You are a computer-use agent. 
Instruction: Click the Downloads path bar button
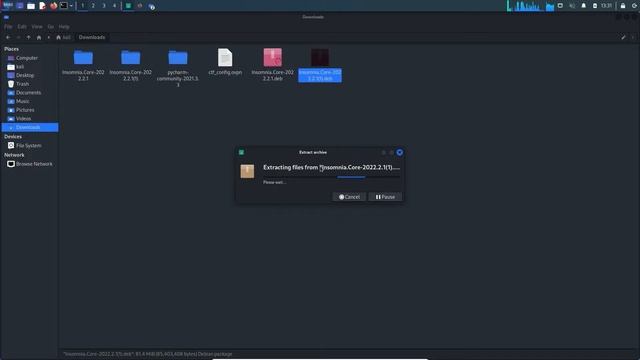click(92, 37)
